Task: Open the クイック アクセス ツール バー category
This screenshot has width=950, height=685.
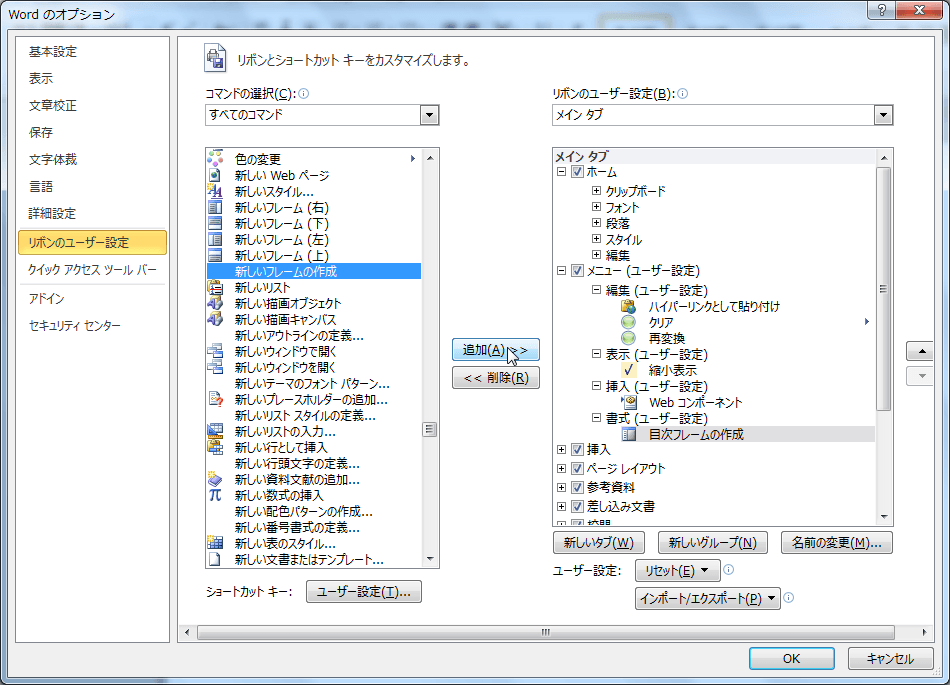Action: [x=92, y=270]
